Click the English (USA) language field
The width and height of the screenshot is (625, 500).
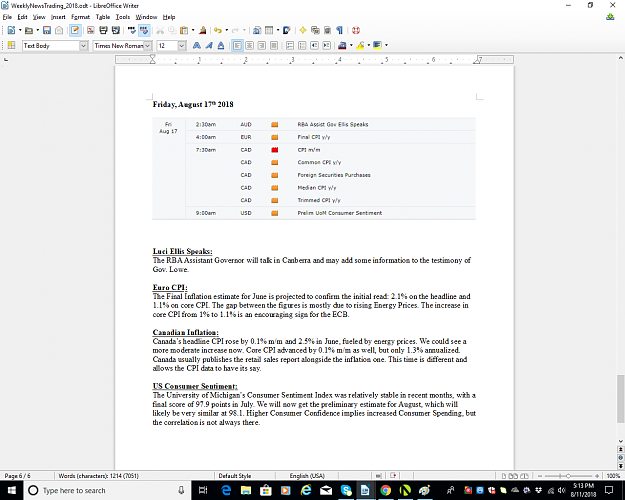click(x=307, y=476)
